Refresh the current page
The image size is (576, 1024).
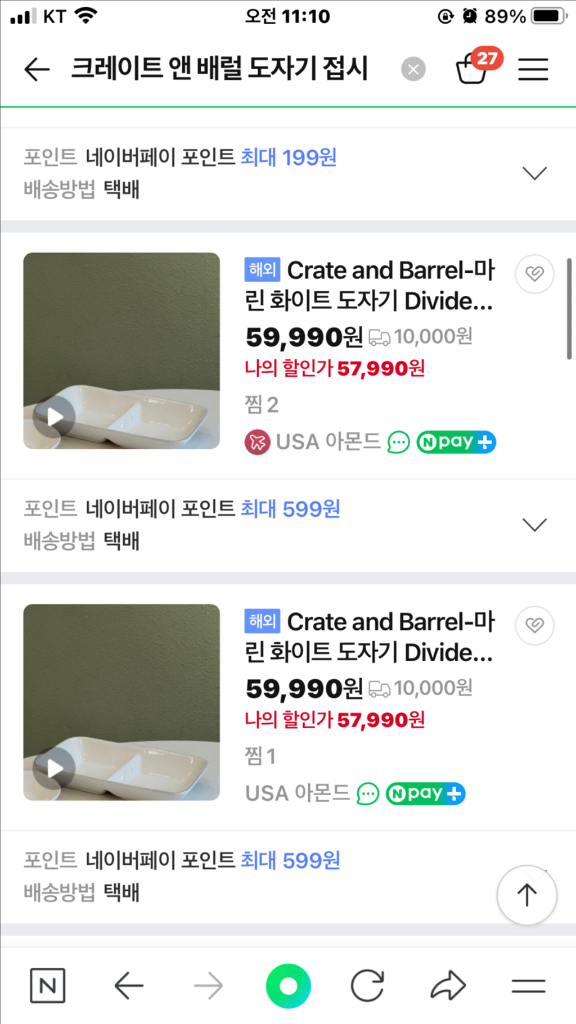tap(369, 986)
